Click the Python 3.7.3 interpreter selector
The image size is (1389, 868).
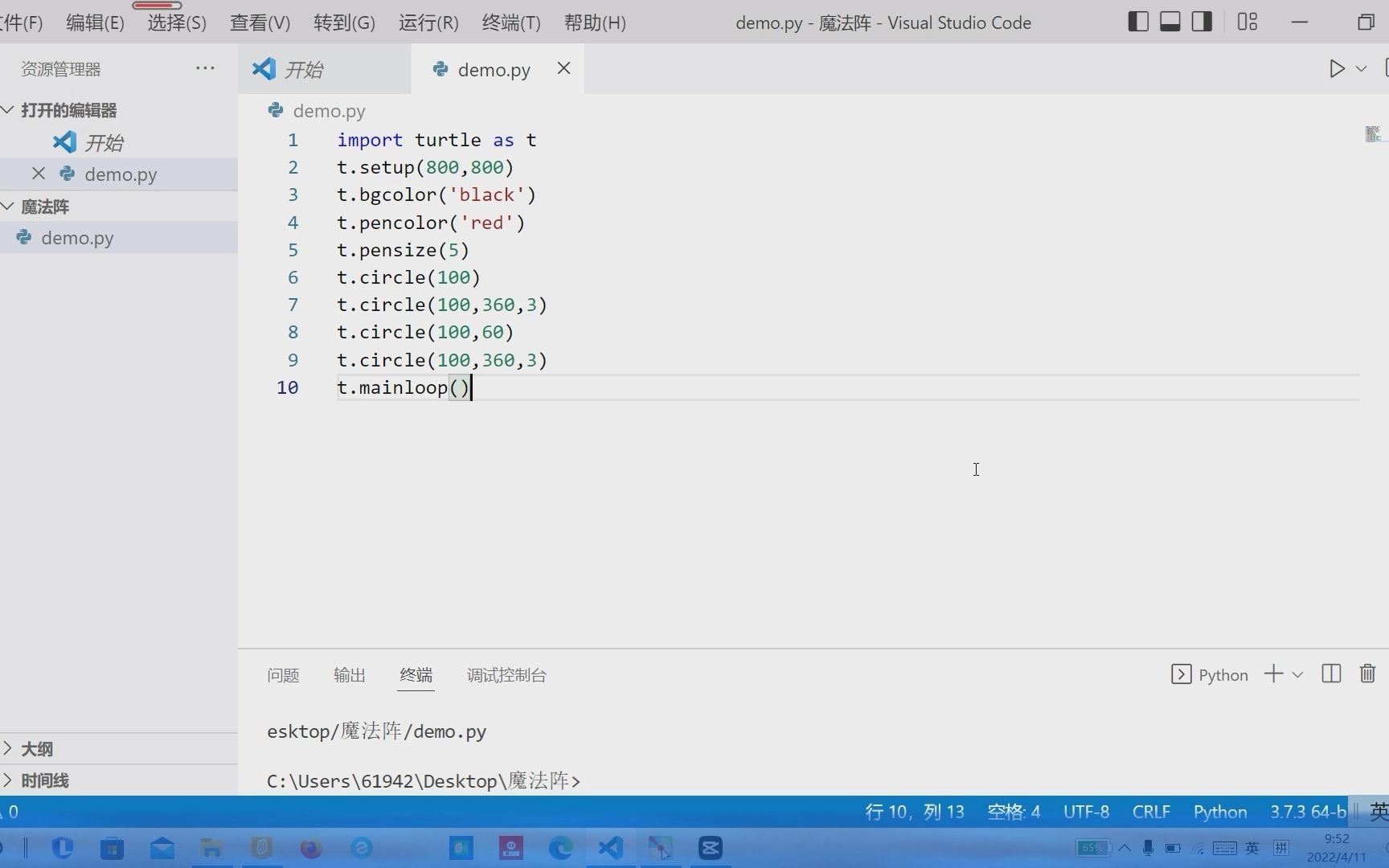tap(1305, 812)
